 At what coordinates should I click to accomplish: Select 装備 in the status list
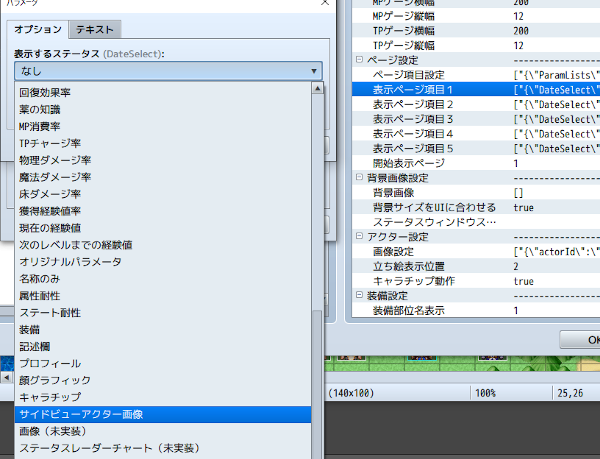pos(163,329)
